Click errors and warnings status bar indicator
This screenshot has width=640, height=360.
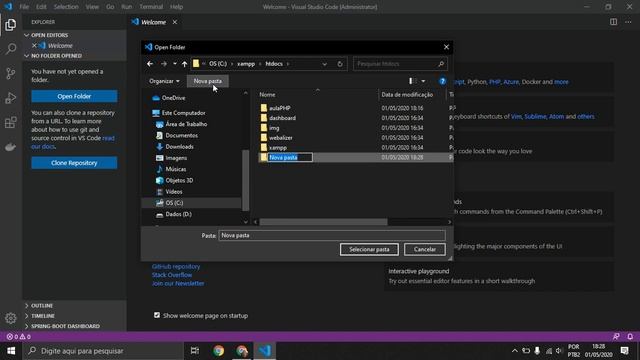click(x=19, y=337)
